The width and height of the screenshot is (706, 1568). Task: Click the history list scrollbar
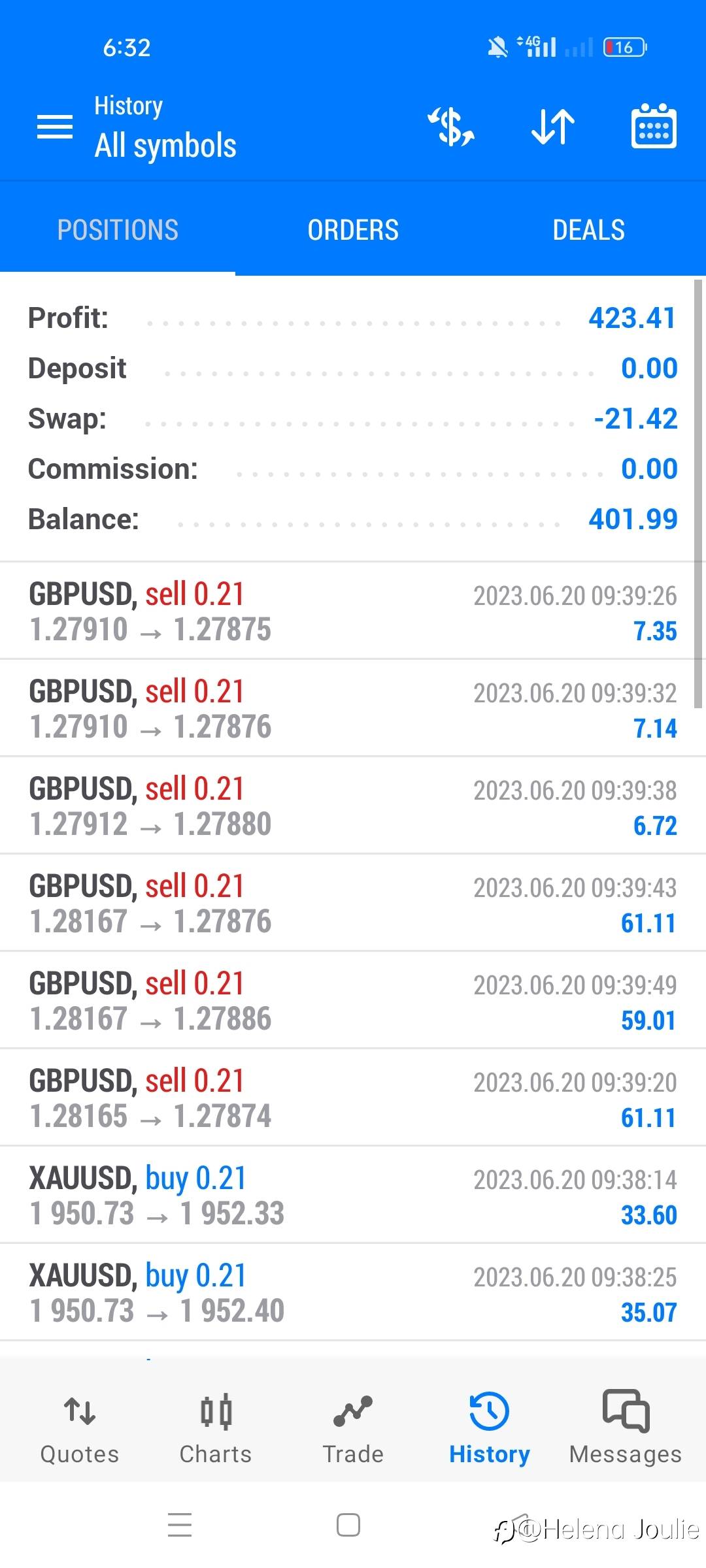(x=698, y=490)
